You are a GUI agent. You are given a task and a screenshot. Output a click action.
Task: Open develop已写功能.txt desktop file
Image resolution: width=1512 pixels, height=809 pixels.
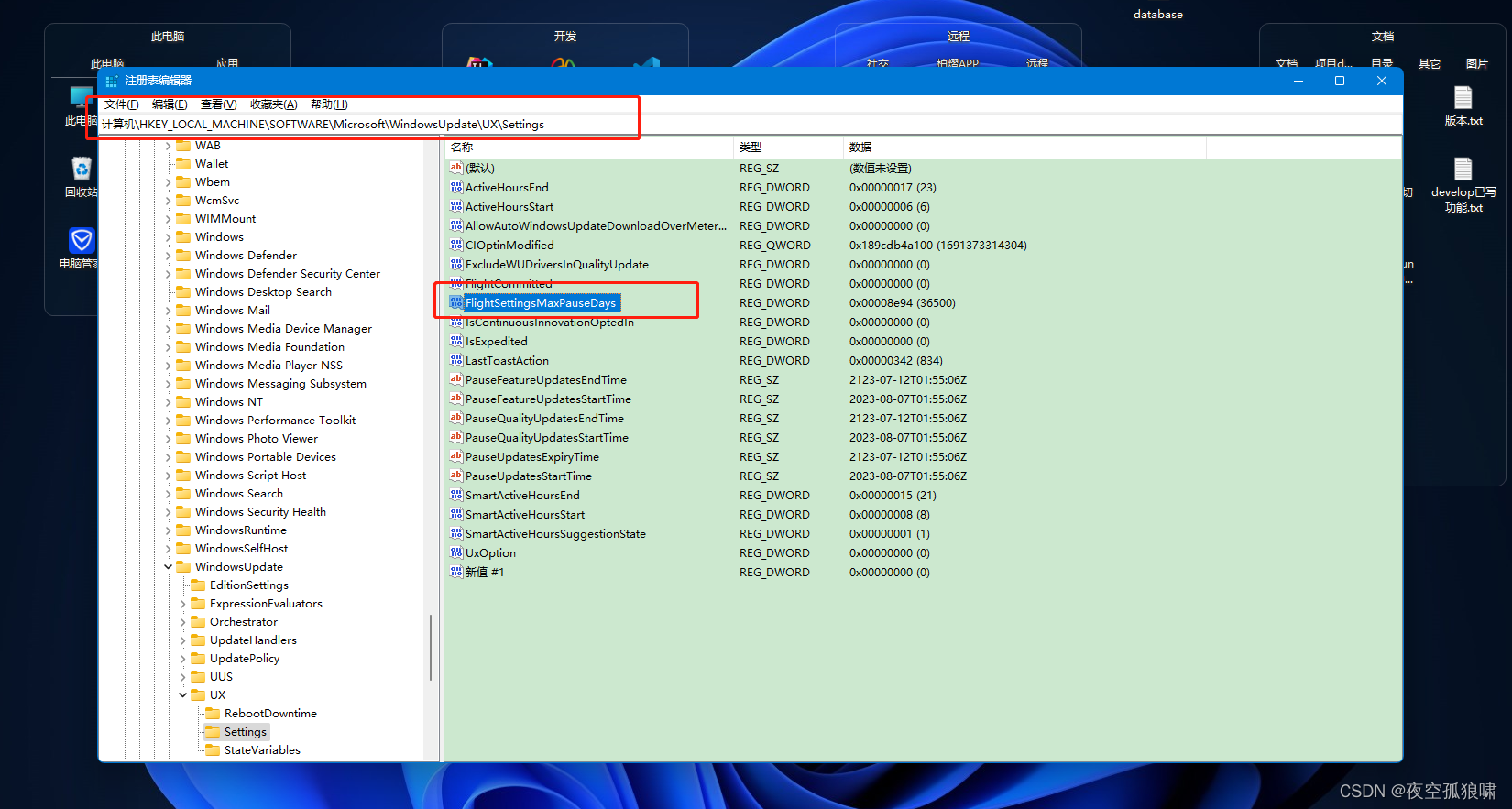(1463, 185)
